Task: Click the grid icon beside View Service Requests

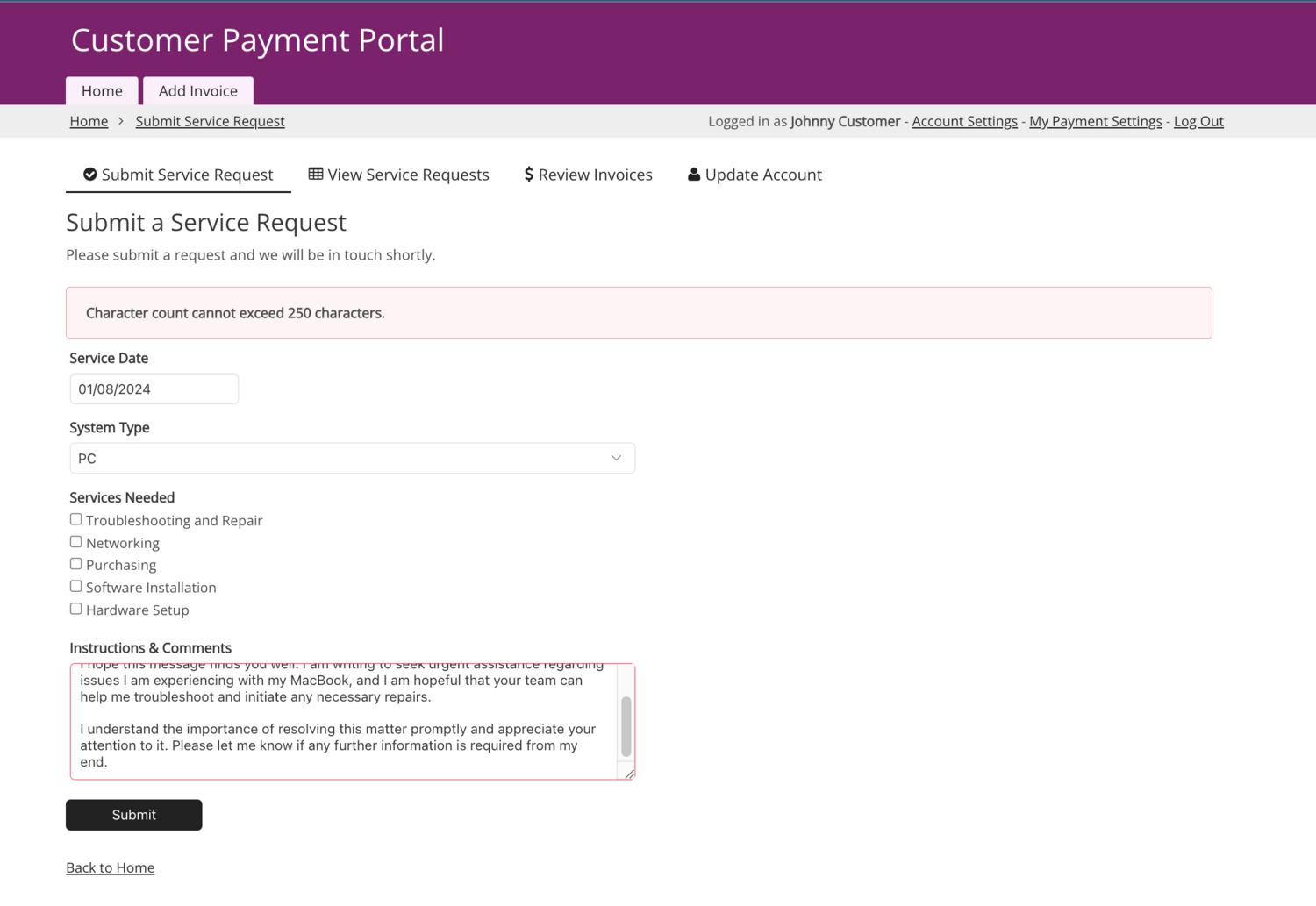Action: (x=316, y=174)
